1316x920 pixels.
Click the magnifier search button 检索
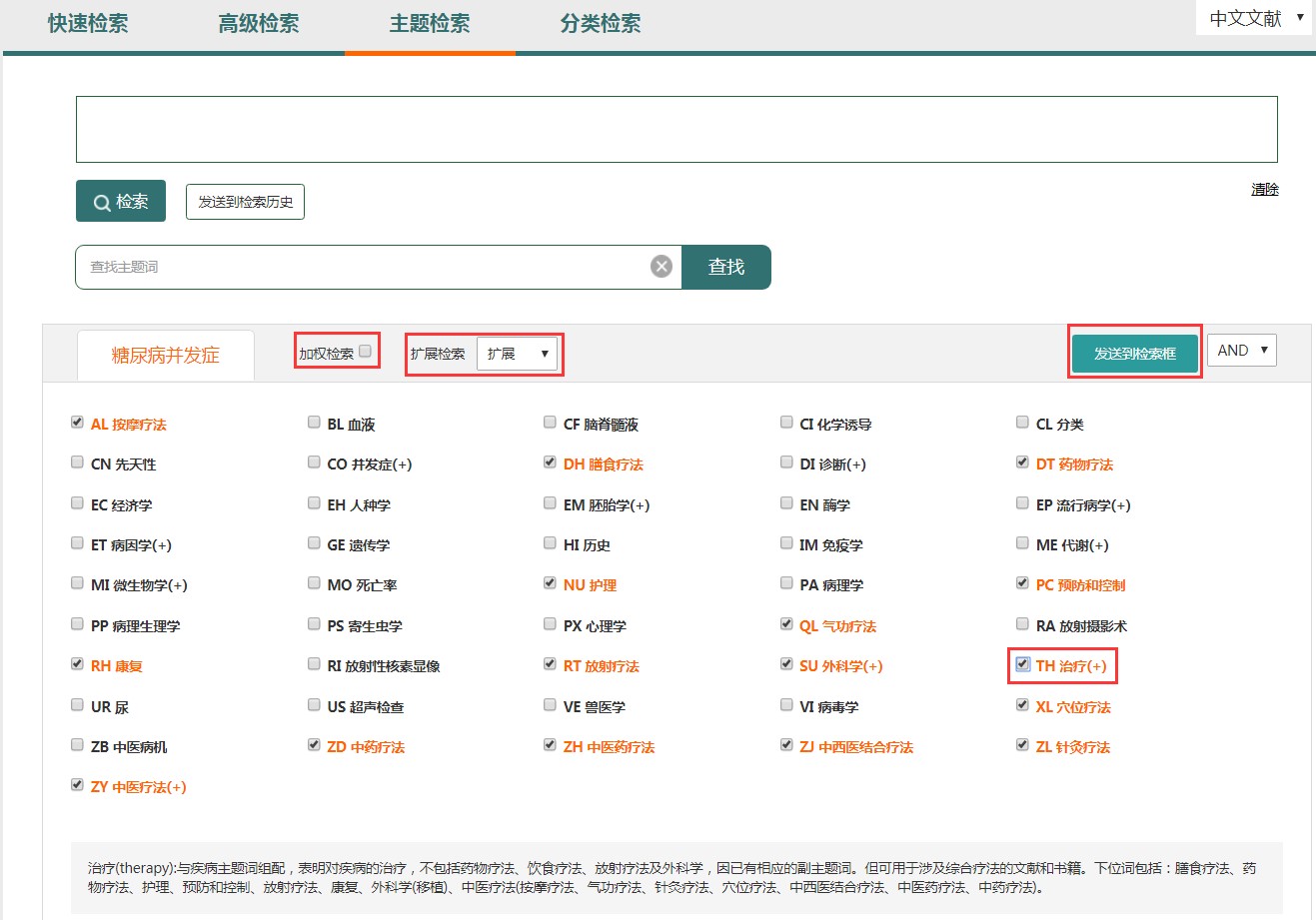click(x=121, y=202)
